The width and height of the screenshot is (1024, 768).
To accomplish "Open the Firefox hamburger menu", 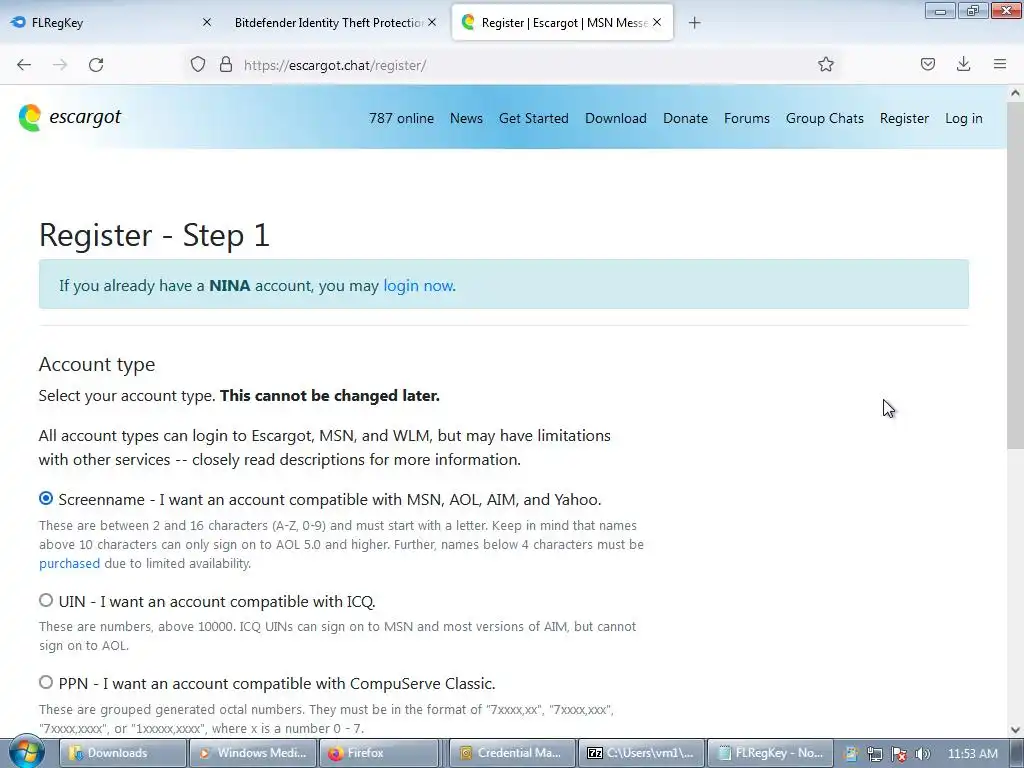I will click(1000, 64).
